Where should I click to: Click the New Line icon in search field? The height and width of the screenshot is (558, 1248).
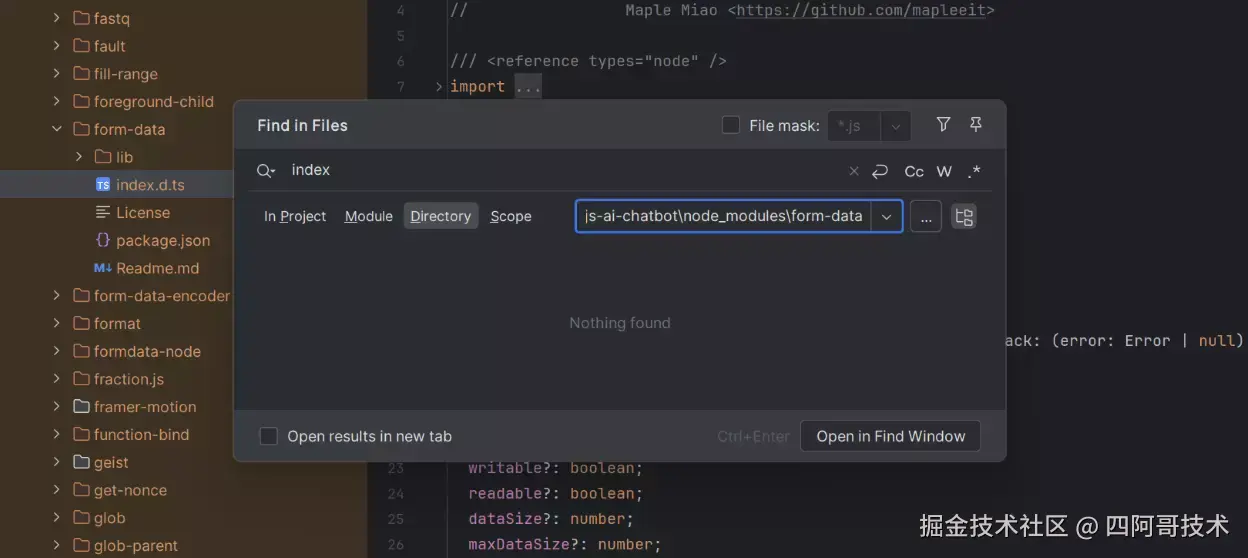(880, 171)
